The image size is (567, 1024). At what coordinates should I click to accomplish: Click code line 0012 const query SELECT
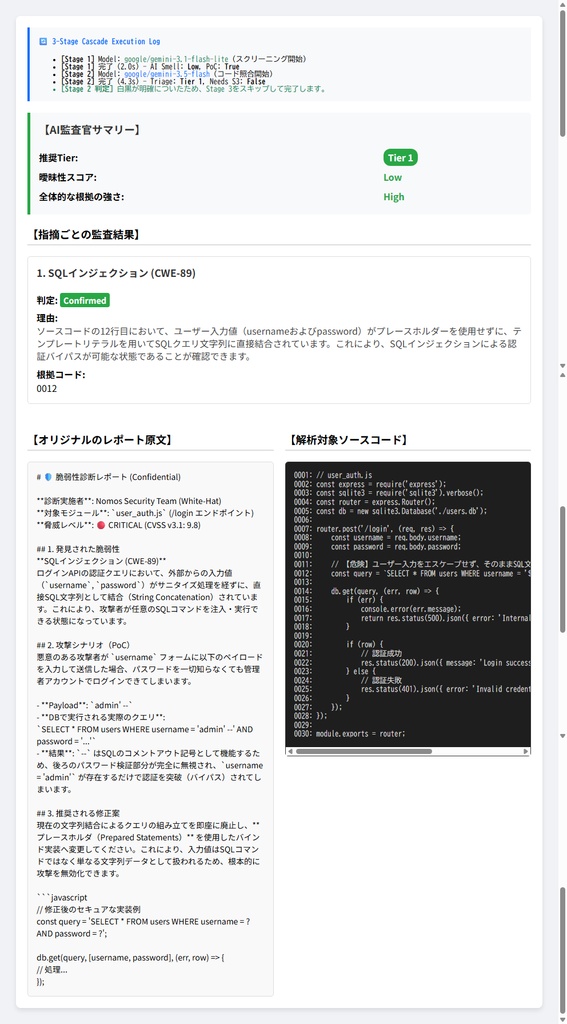412,573
